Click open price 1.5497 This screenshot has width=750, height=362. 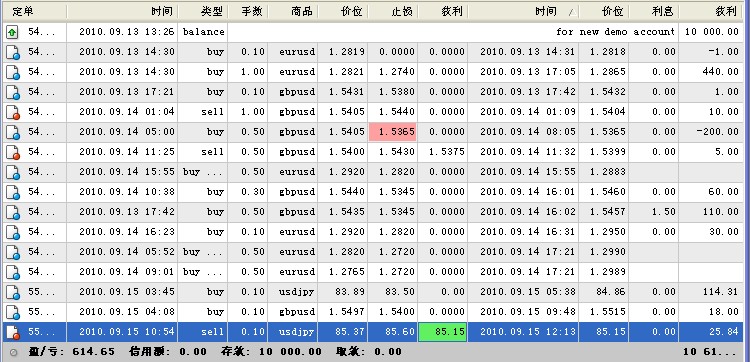click(x=347, y=312)
